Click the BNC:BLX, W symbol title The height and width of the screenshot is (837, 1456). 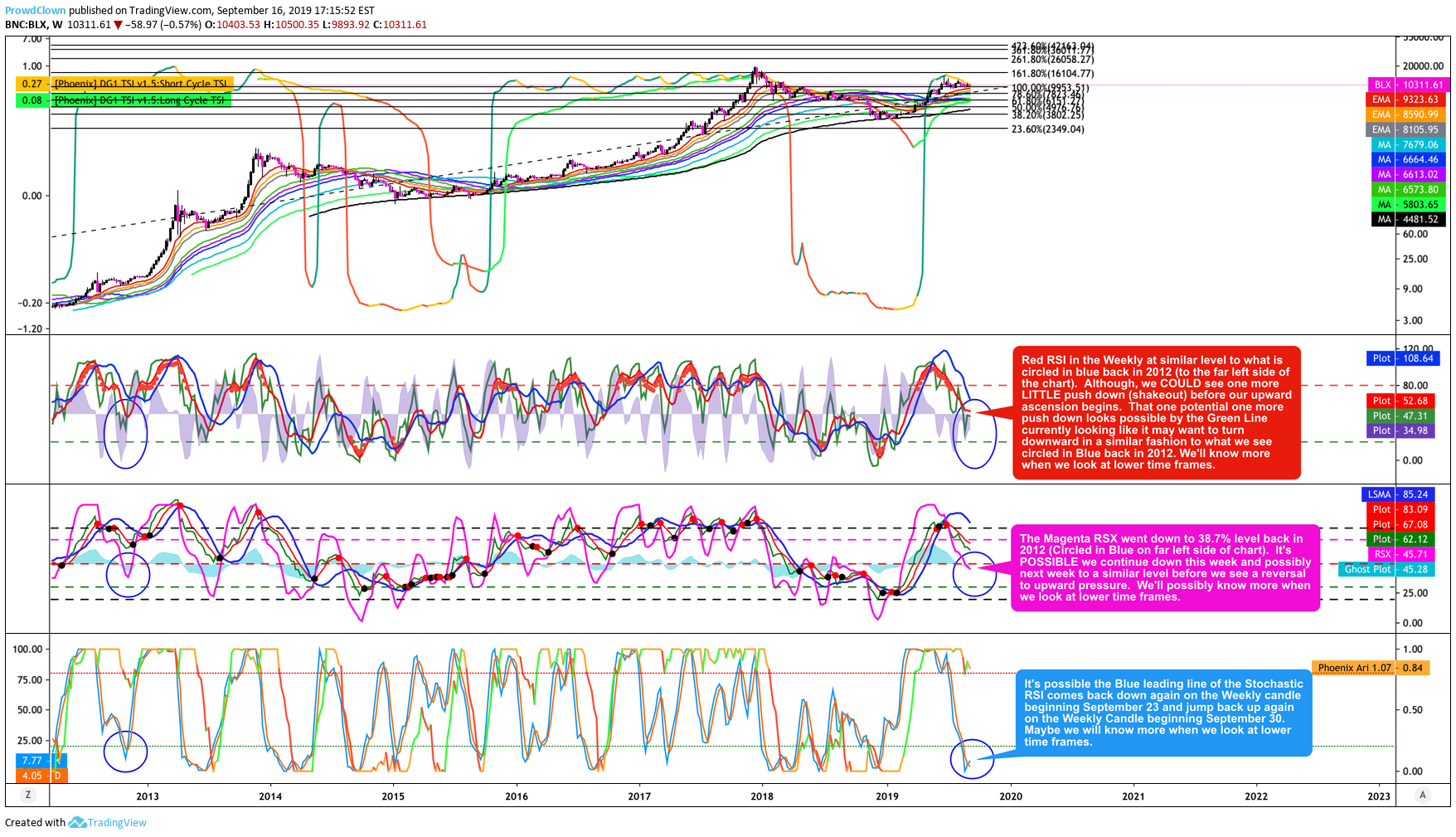(33, 25)
